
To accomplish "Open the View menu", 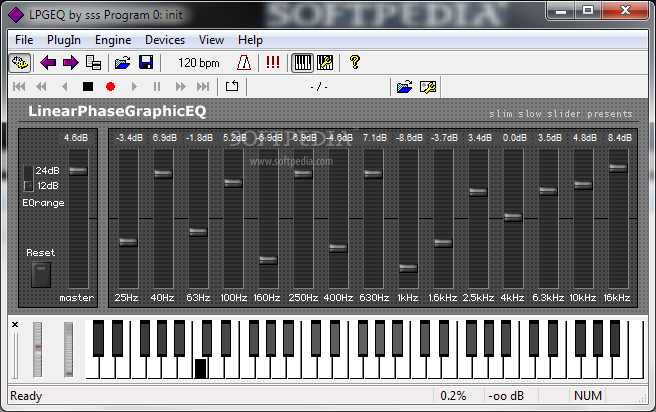I will point(211,40).
